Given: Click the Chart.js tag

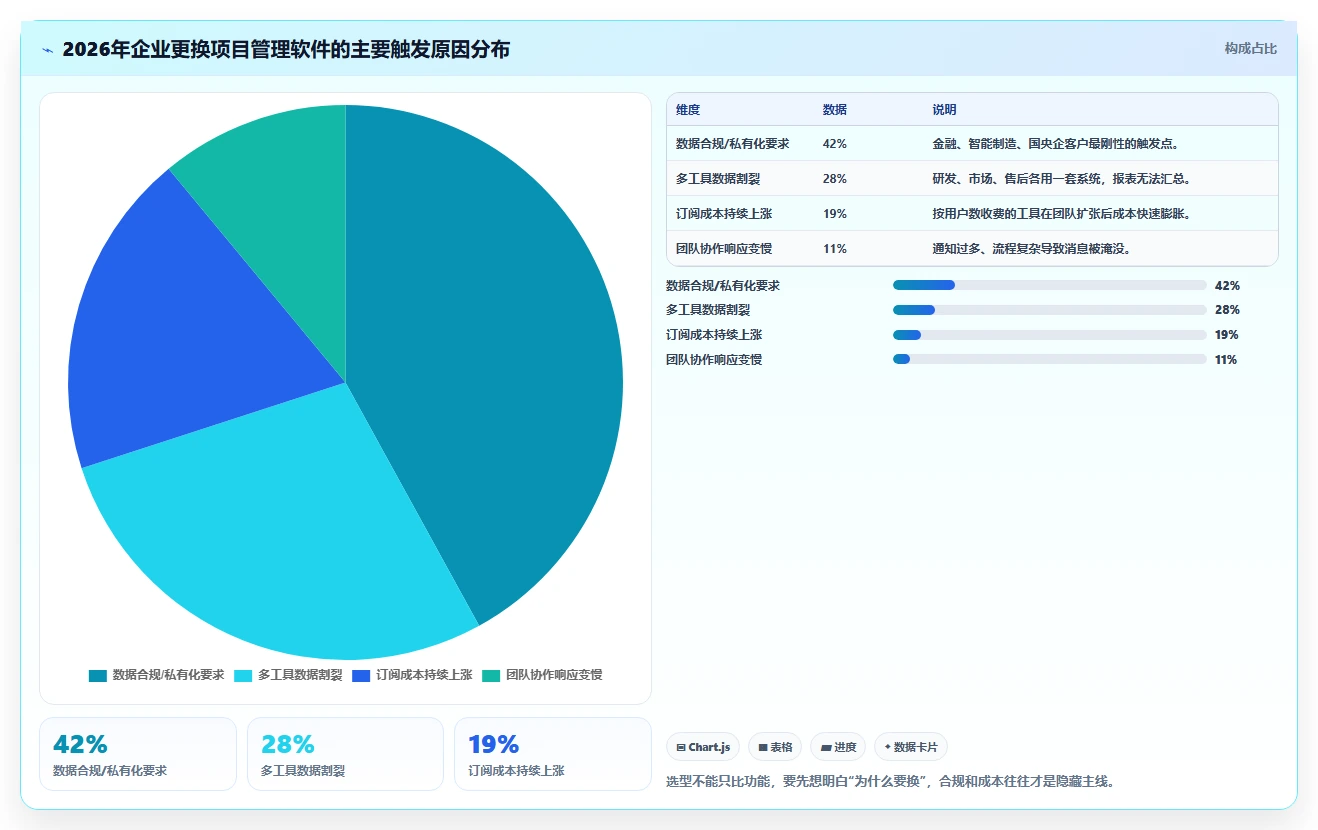Looking at the screenshot, I should tap(703, 747).
